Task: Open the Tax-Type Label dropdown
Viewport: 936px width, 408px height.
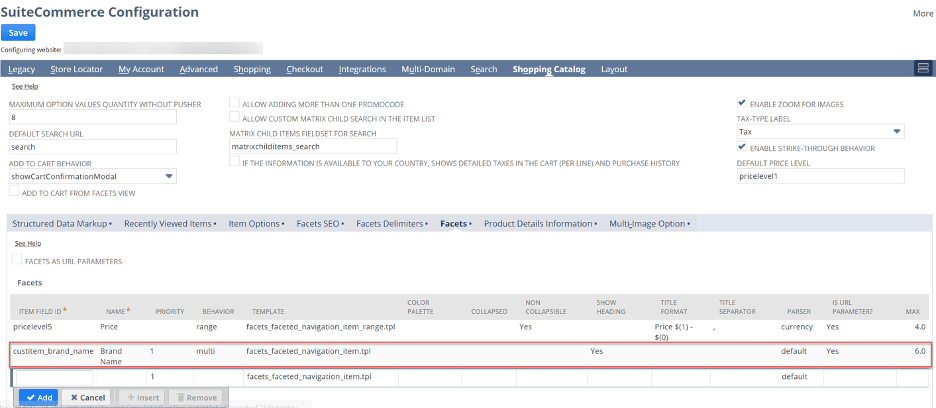Action: [x=821, y=131]
